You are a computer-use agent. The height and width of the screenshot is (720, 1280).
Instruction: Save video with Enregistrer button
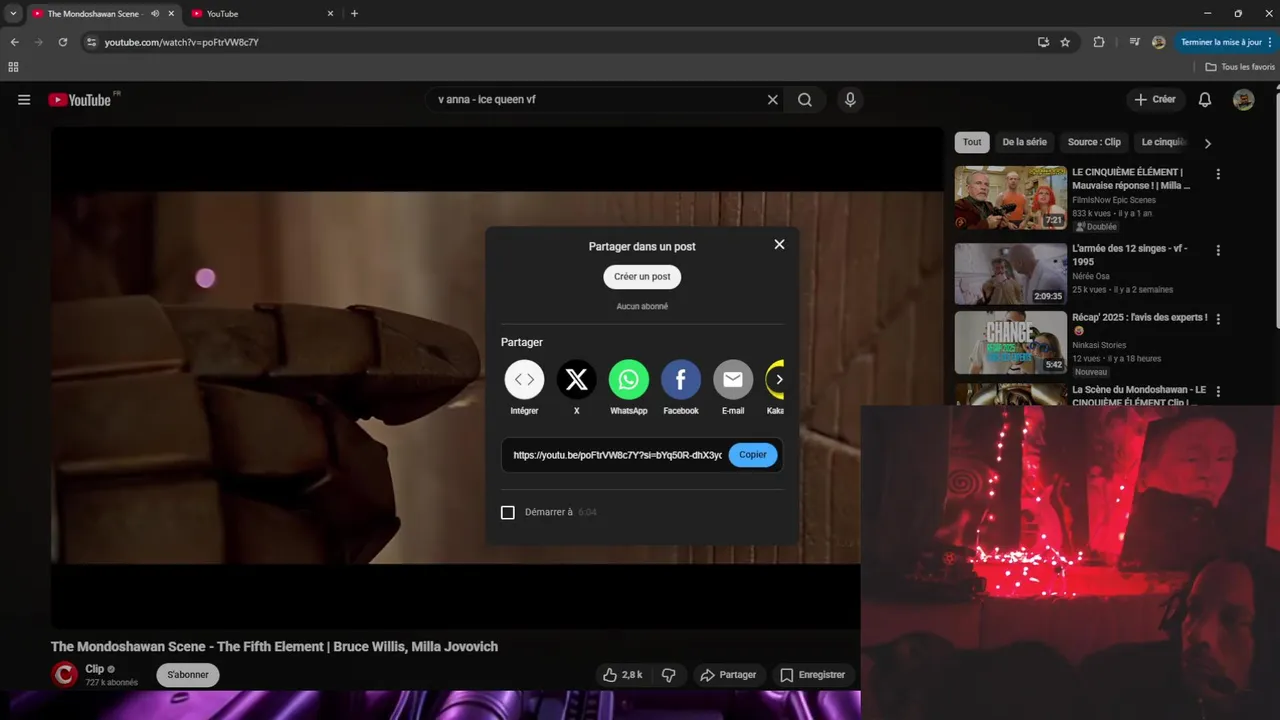pos(812,675)
